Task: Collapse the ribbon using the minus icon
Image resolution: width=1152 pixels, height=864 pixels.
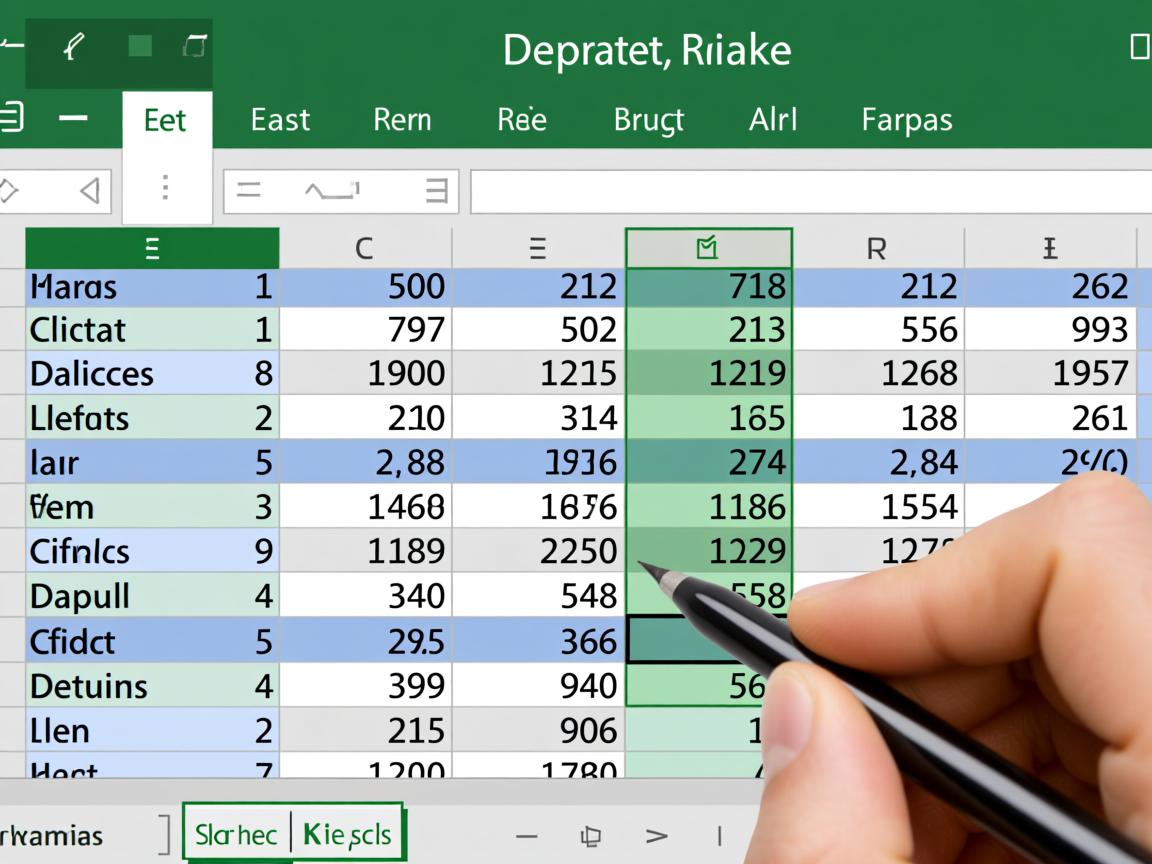Action: (72, 118)
